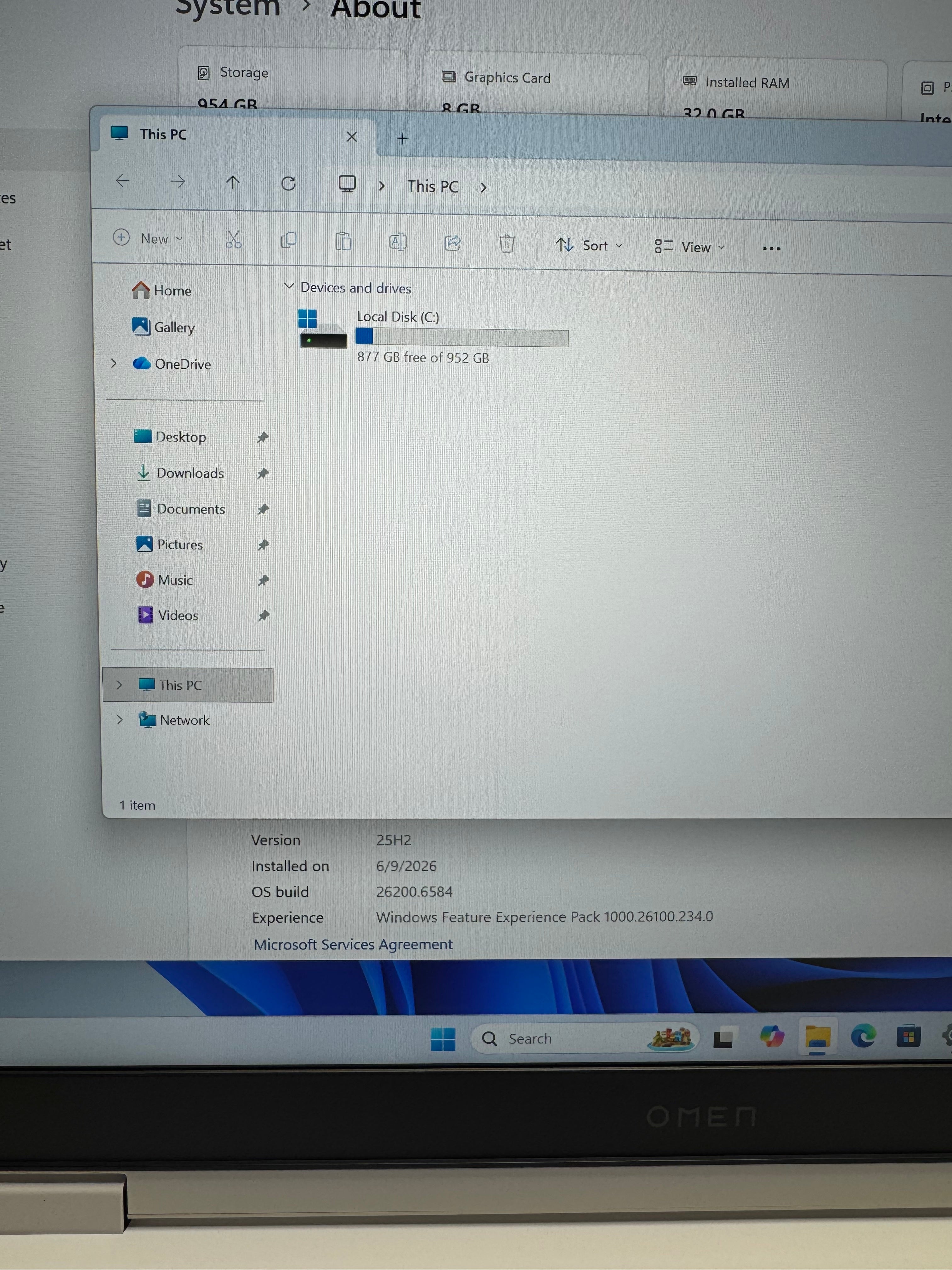Open the pinned Desktop folder
The height and width of the screenshot is (1270, 952).
pyautogui.click(x=170, y=437)
